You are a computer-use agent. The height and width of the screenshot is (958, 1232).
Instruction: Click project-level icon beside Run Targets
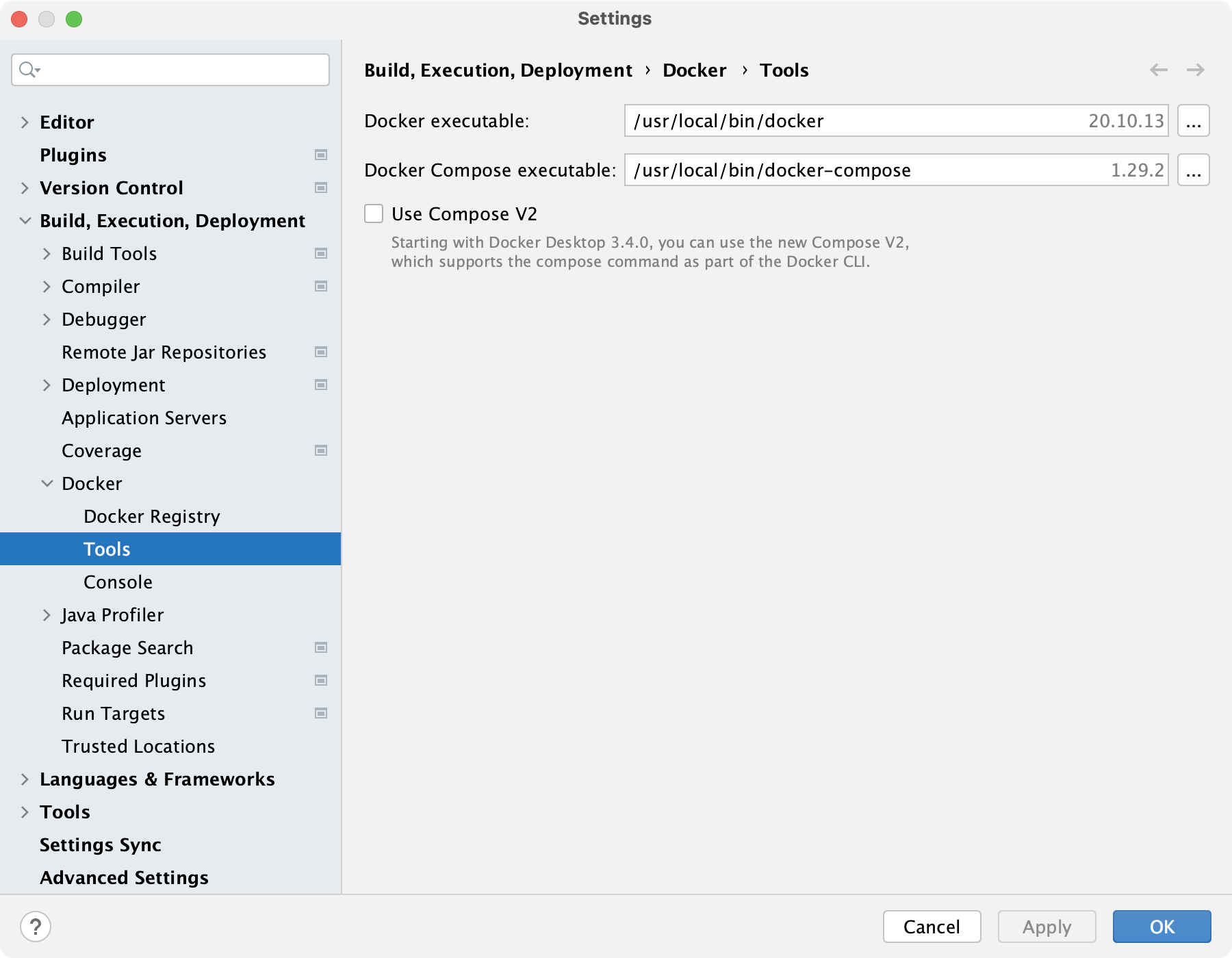click(320, 714)
